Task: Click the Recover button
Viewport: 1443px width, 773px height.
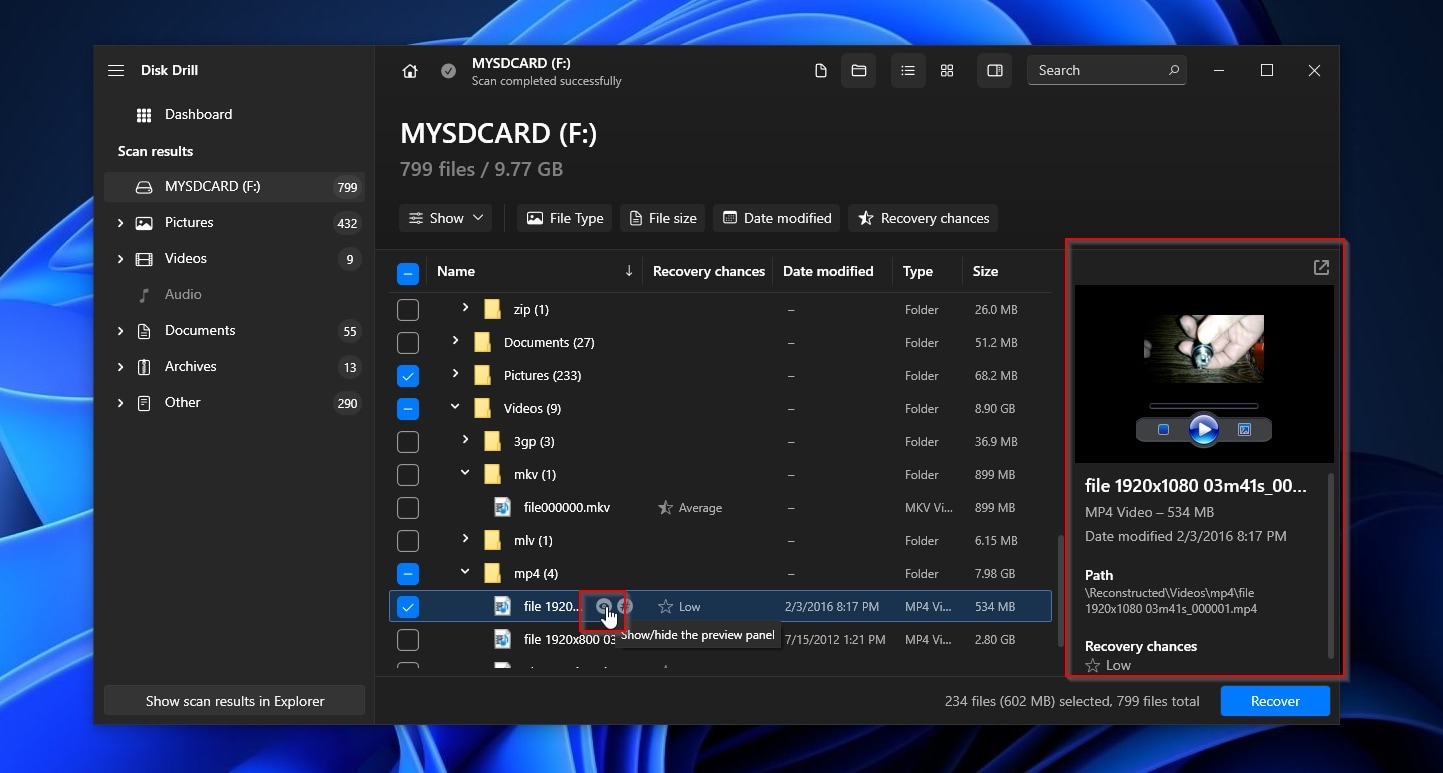Action: 1275,701
